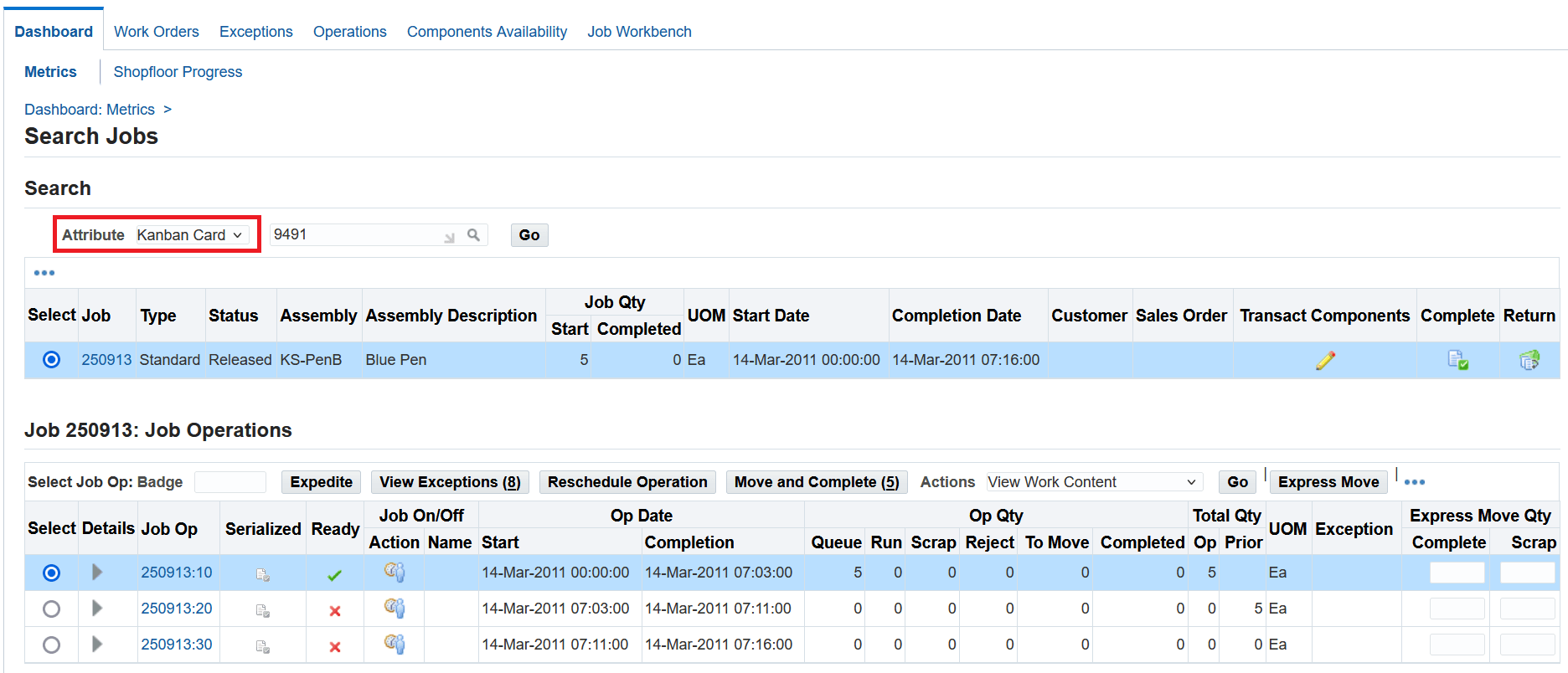Open the Shopfloor Progress subtab
Viewport: 1568px width, 673px height.
click(x=178, y=72)
